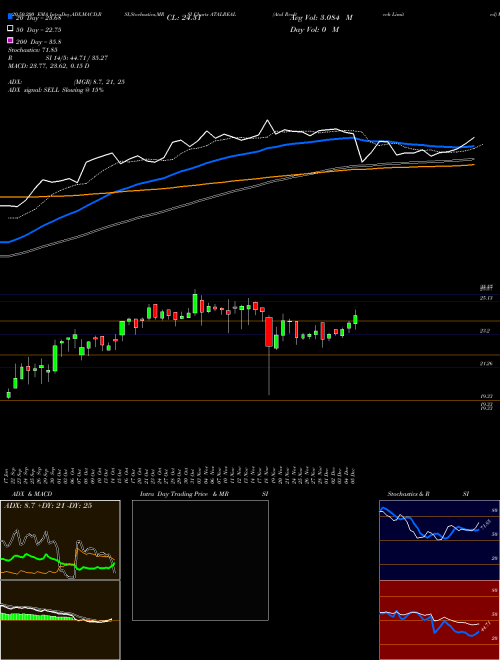This screenshot has width=500, height=660.
Task: Open the MACD histogram mini chart
Action: [60, 620]
